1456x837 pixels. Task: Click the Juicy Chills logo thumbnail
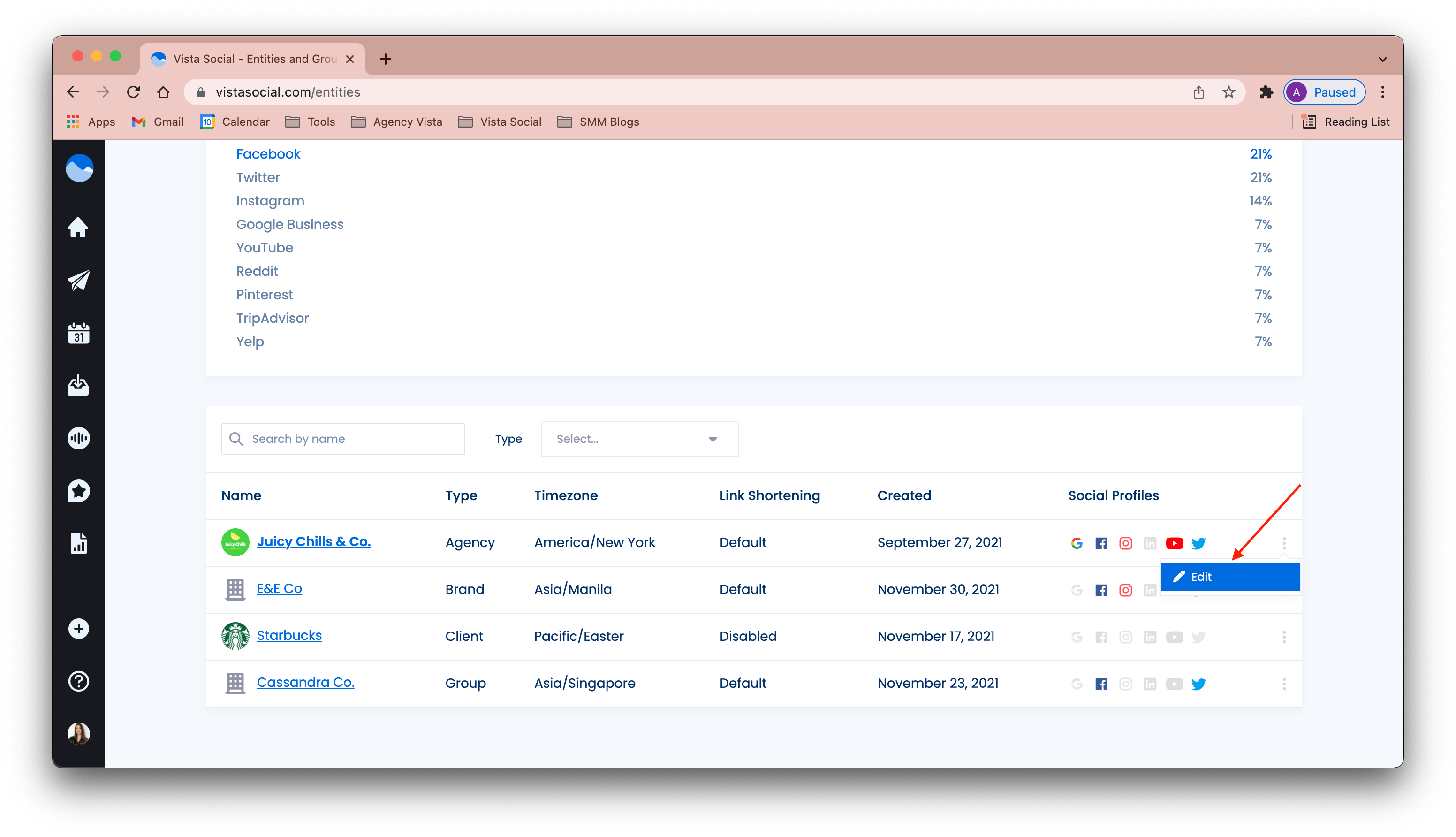click(x=235, y=542)
